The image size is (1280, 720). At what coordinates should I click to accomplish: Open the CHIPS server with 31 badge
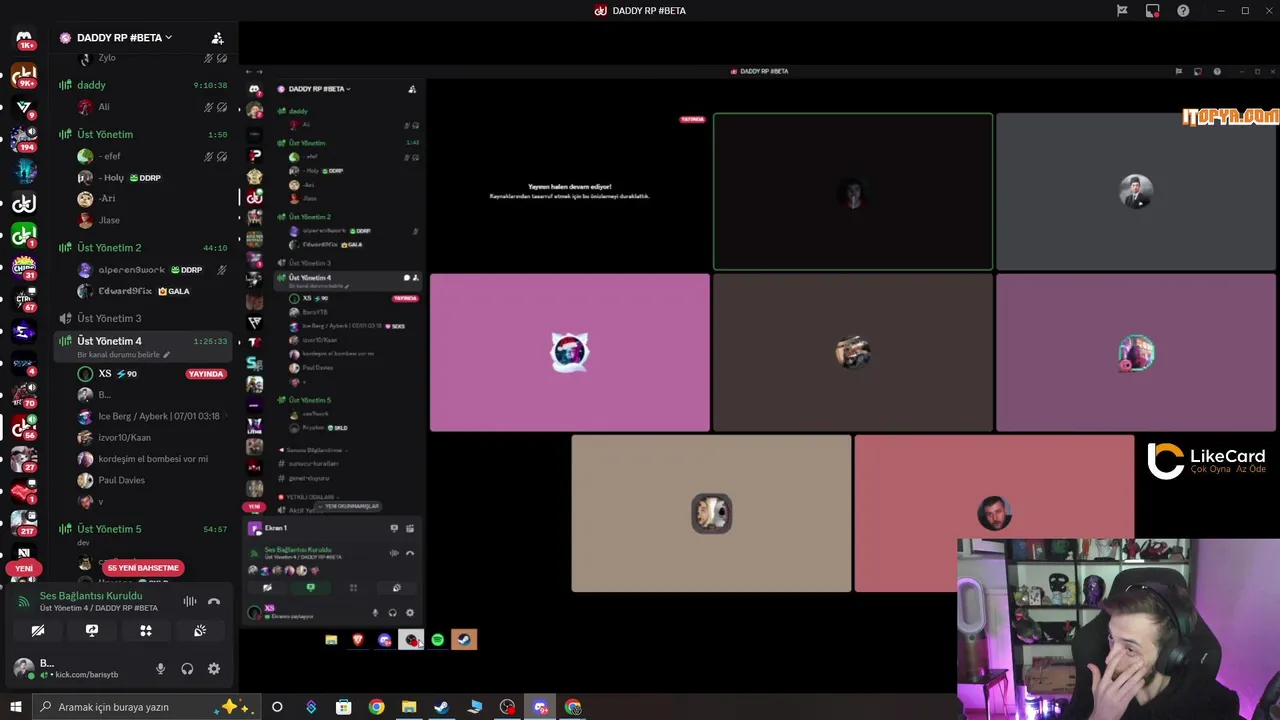pos(24,267)
